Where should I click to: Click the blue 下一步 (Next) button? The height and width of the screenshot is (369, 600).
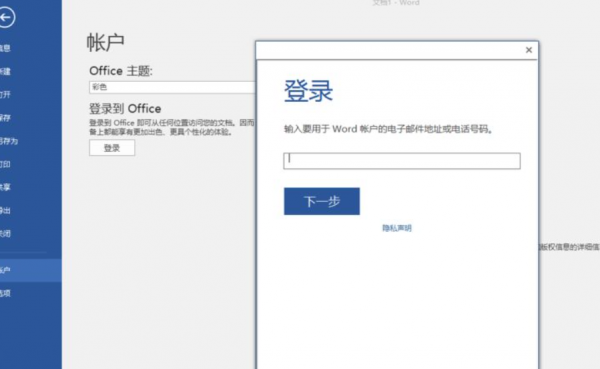pos(322,201)
